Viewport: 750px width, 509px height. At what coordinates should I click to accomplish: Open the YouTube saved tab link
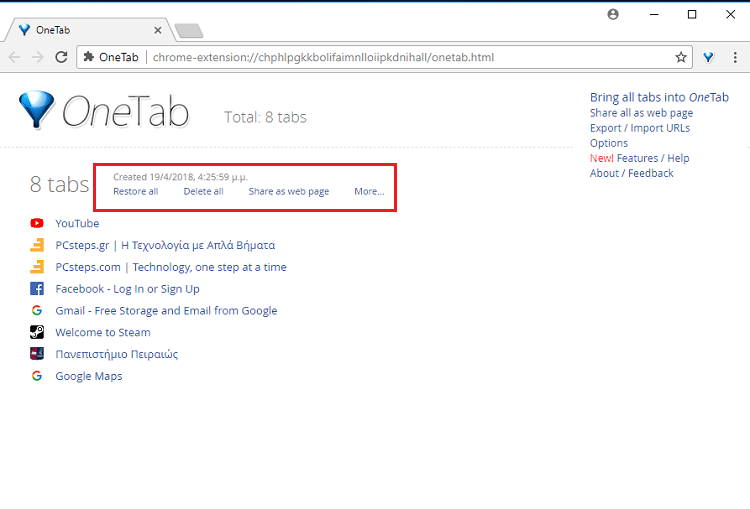click(x=77, y=223)
